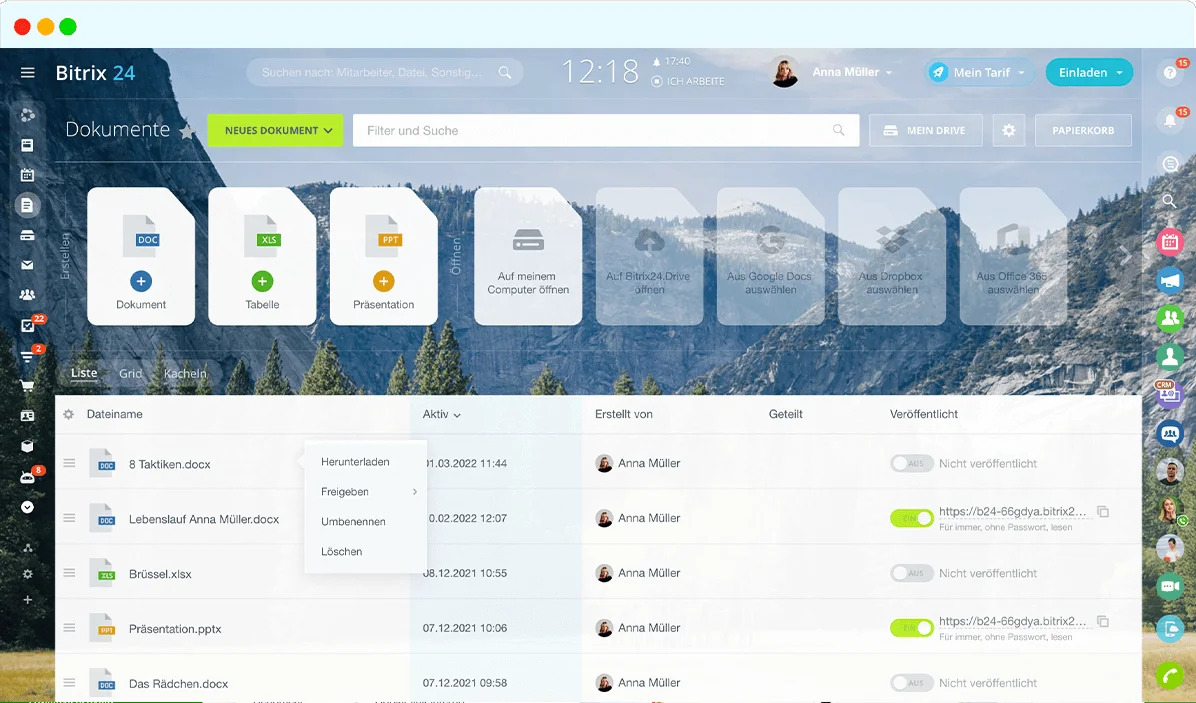1196x703 pixels.
Task: Open row menu for Brüssel.xlsx
Action: point(69,573)
